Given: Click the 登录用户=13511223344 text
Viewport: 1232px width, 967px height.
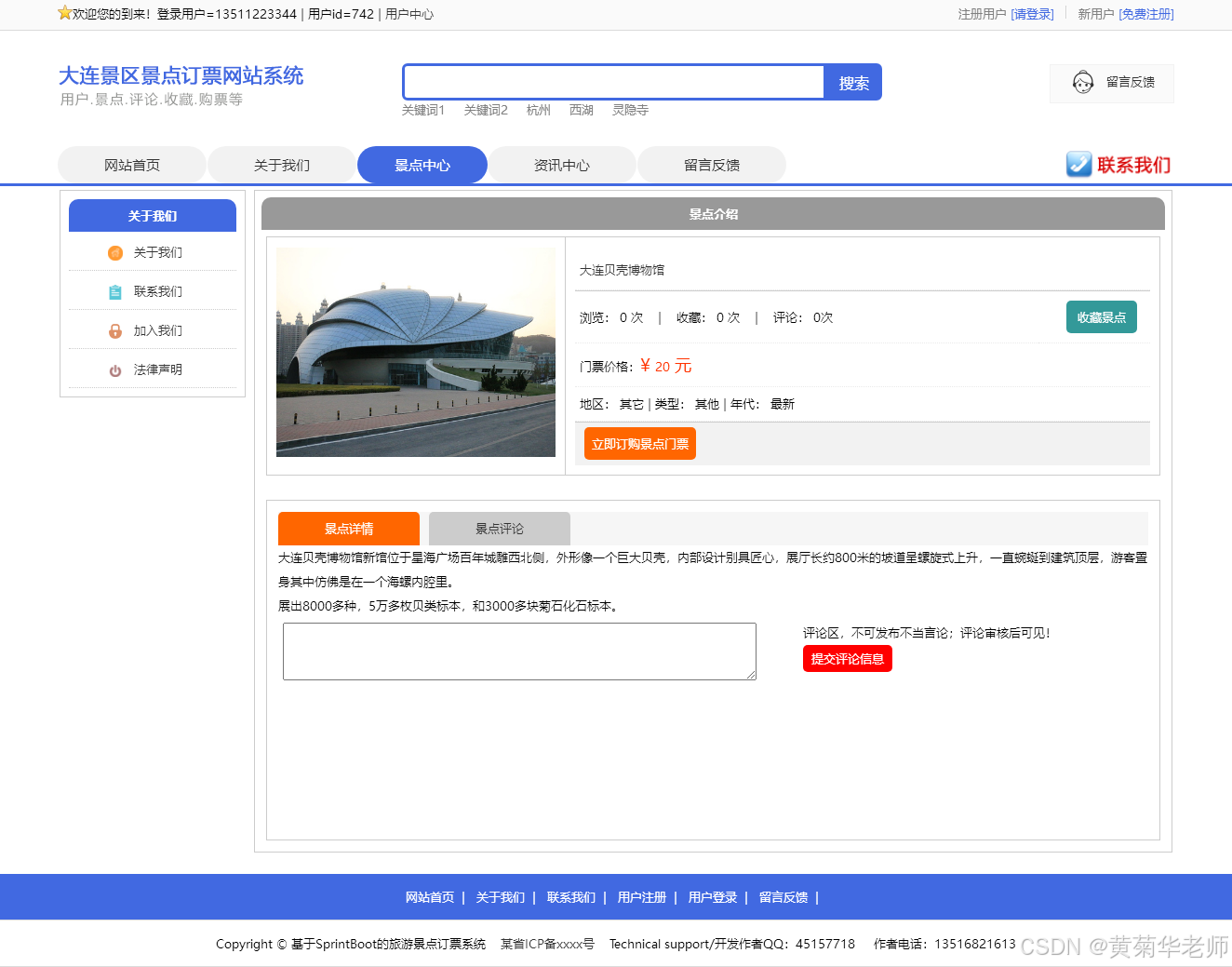Looking at the screenshot, I should (227, 14).
